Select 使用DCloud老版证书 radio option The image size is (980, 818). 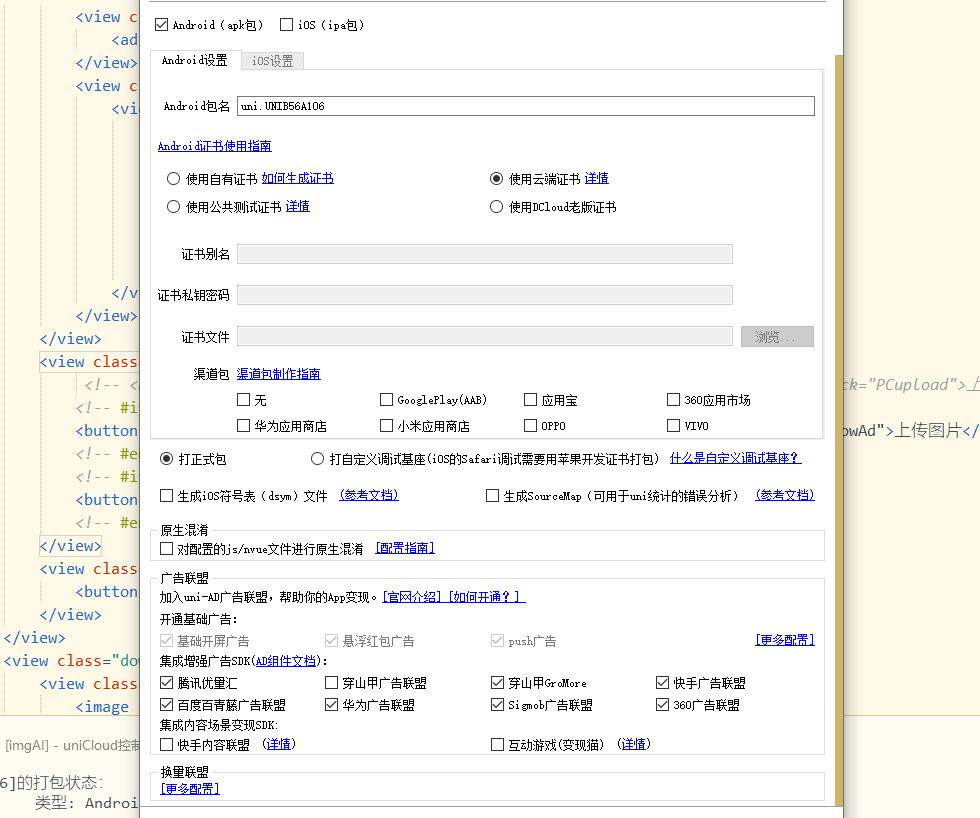point(496,207)
